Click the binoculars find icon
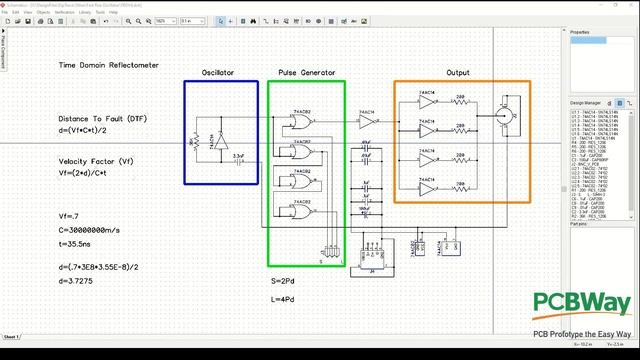 point(252,21)
